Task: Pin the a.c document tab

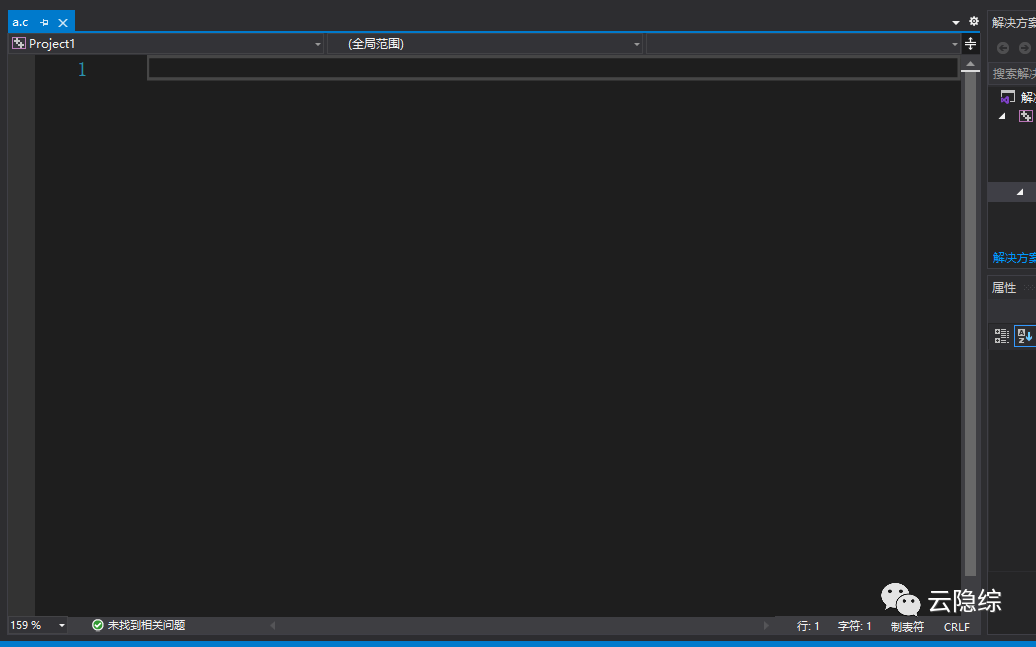Action: [44, 21]
